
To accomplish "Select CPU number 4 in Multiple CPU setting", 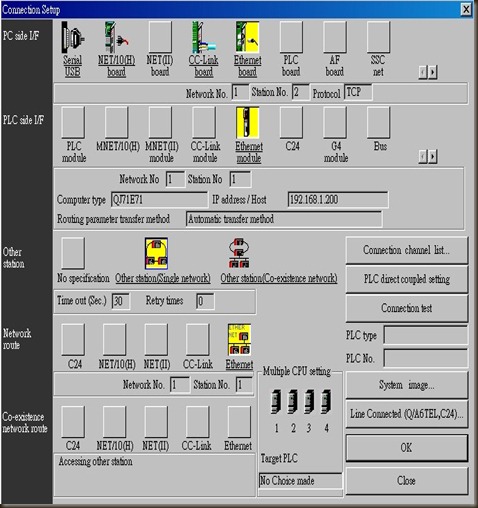I will pyautogui.click(x=326, y=401).
